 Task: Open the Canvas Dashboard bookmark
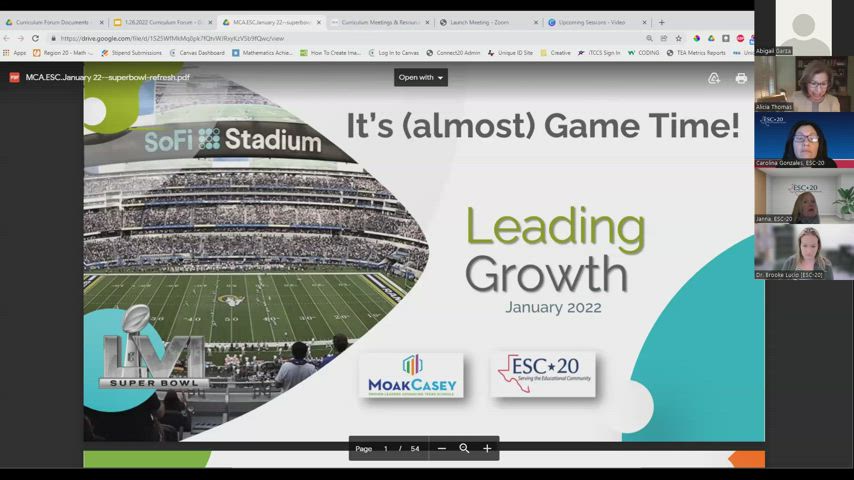(197, 53)
